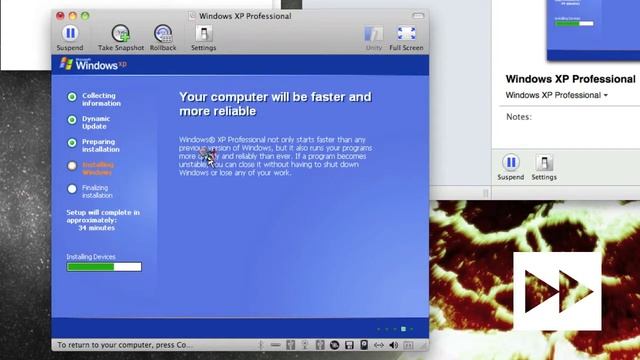Viewport: 640px width, 360px height.
Task: Click the Installing Devices progress bar
Action: (x=104, y=267)
